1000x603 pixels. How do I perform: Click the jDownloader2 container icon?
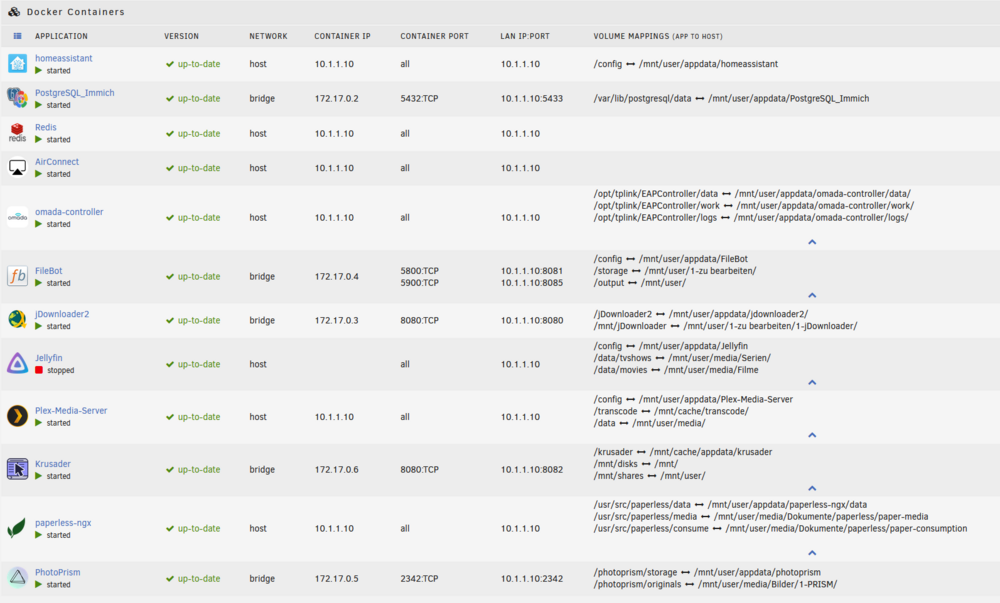[17, 319]
